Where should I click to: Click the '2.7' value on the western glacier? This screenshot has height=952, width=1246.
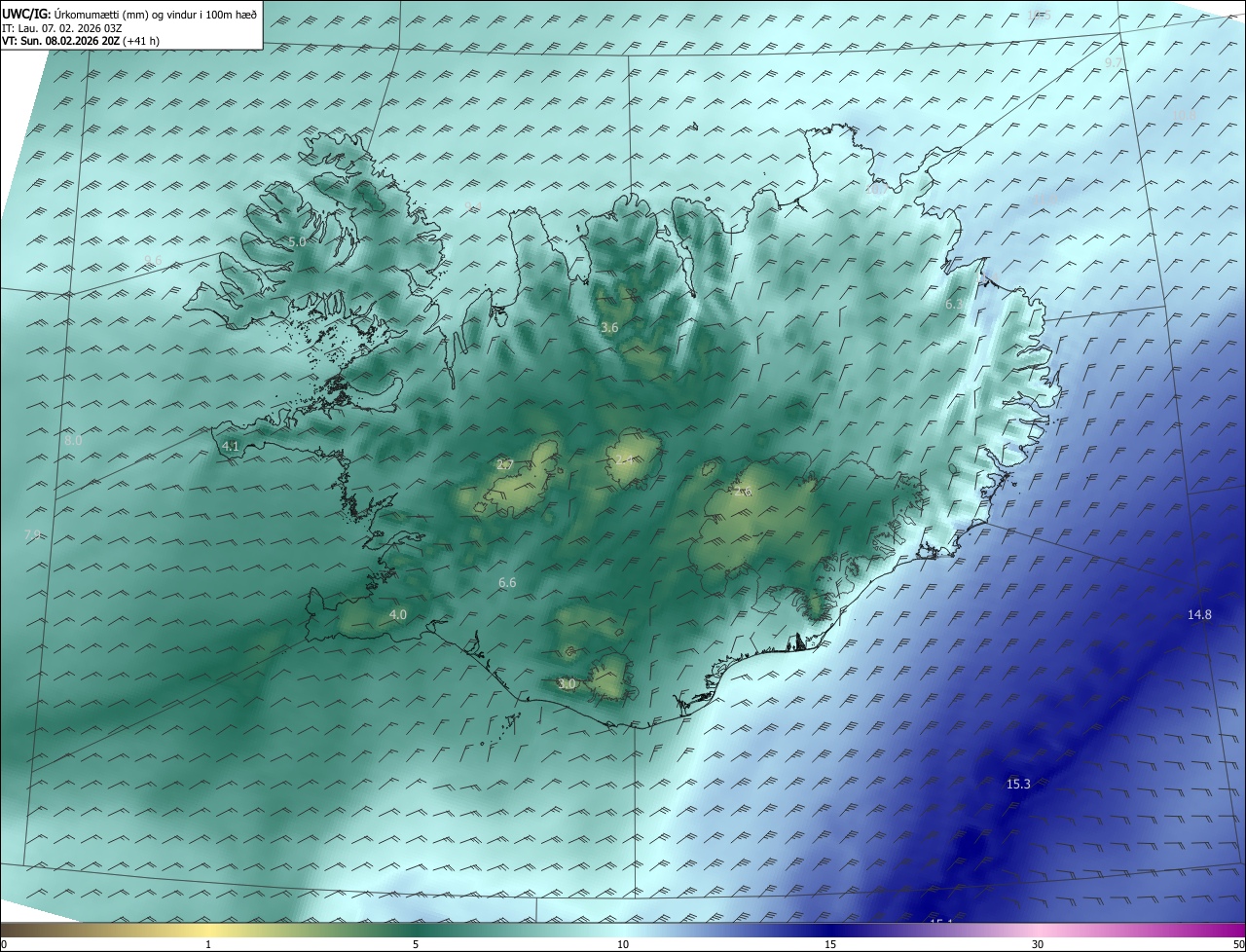pos(505,465)
